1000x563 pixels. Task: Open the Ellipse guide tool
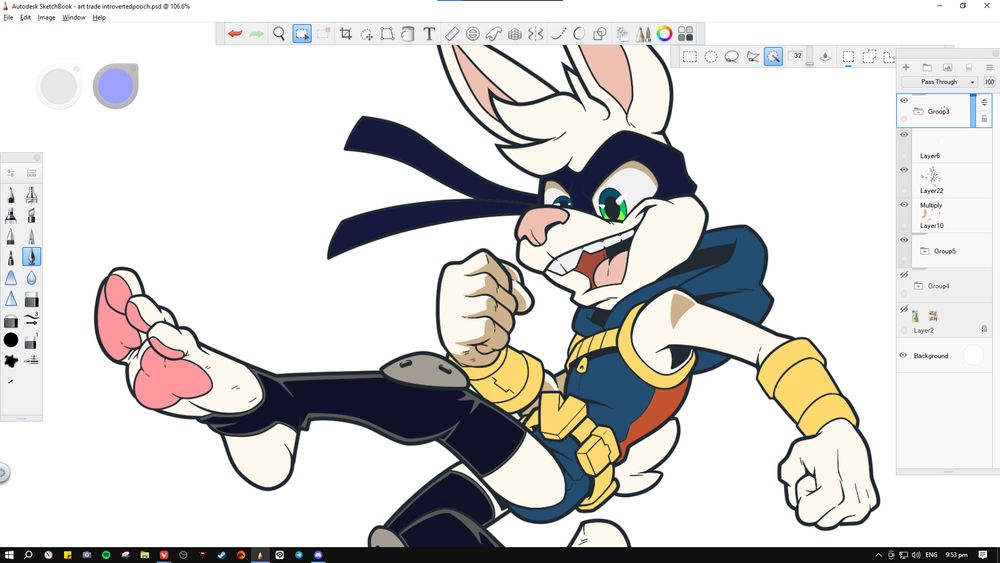tap(473, 34)
